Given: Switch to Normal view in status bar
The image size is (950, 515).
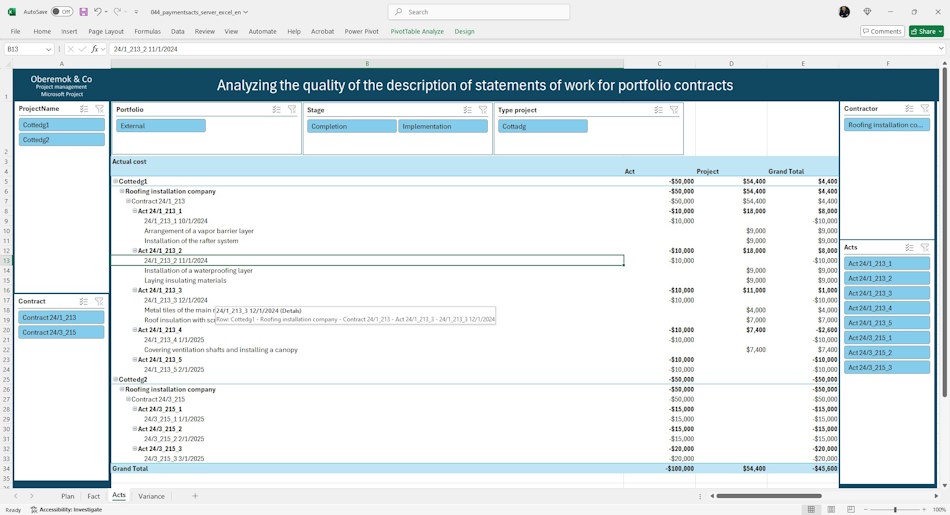Looking at the screenshot, I should pos(811,510).
